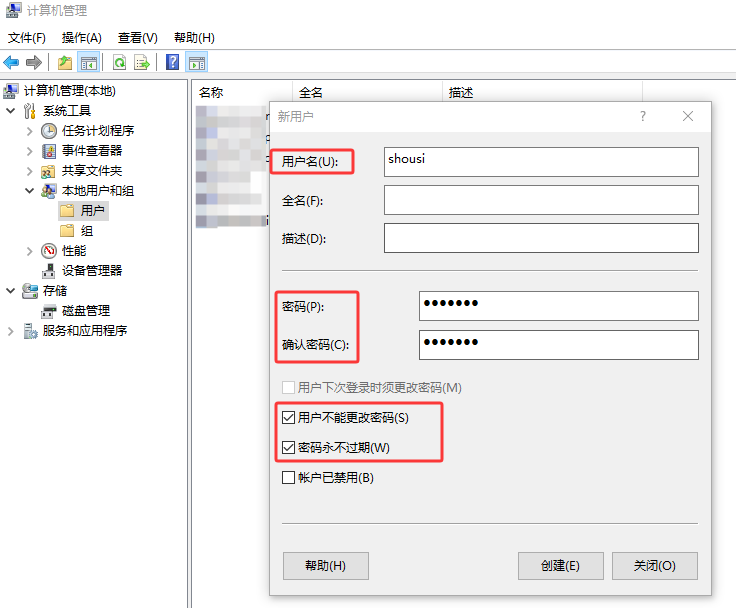Click the Event Viewer icon
The width and height of the screenshot is (736, 608).
coord(49,151)
